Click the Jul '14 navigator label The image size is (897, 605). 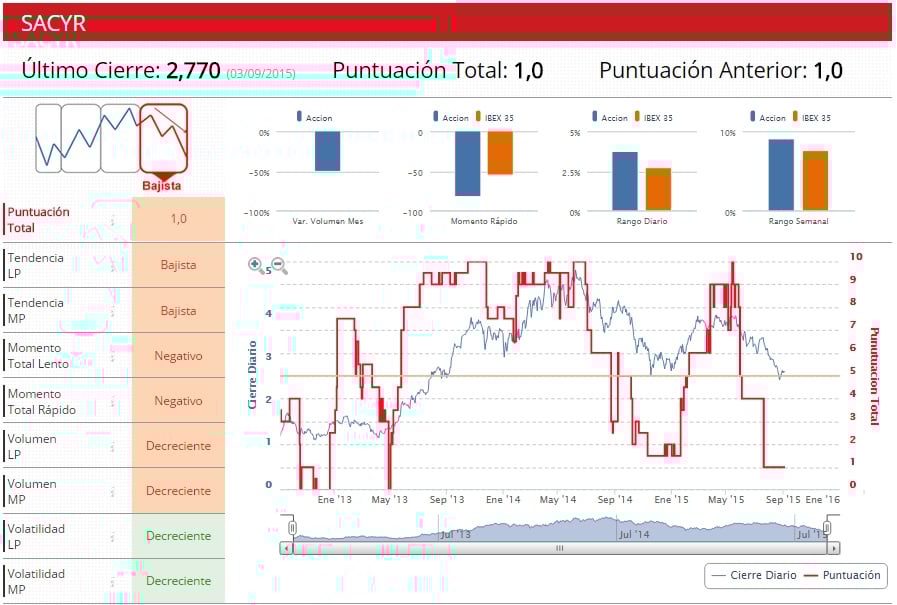[x=634, y=535]
